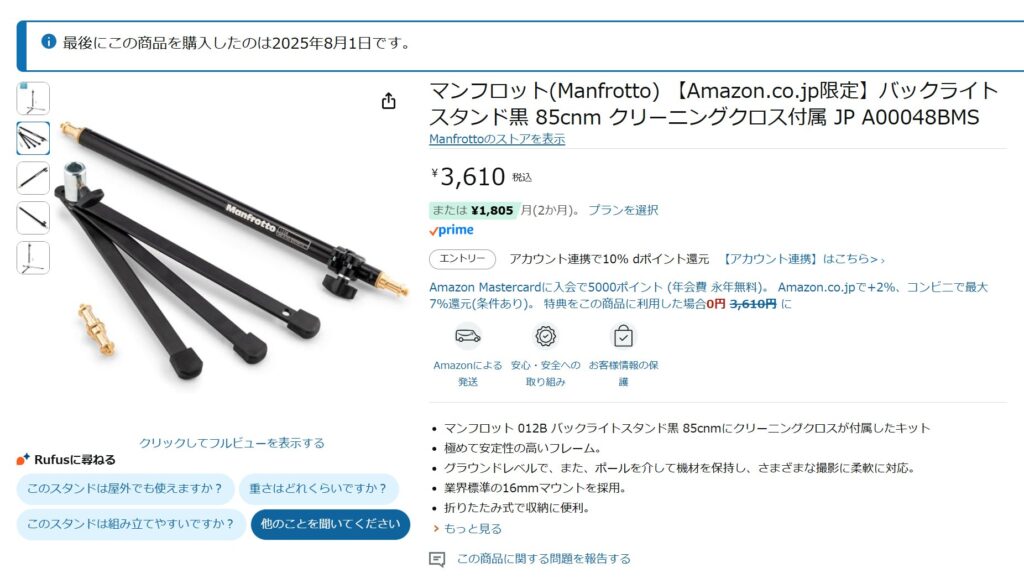Viewport: 1024px width, 578px height.
Task: Open the Manfrottoのストアを表示 link
Action: click(497, 139)
